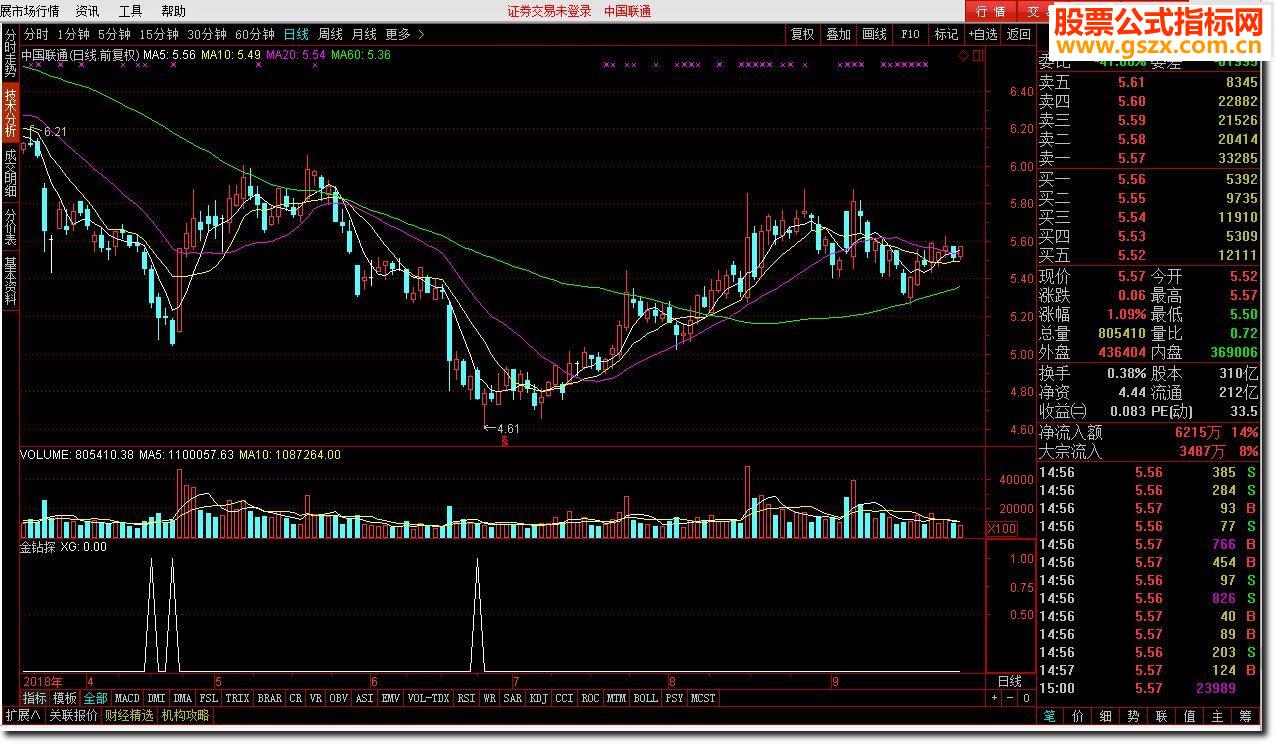Viewport: 1276px width, 744px height.
Task: Click the diamond icon above the price scale
Action: pyautogui.click(x=963, y=56)
